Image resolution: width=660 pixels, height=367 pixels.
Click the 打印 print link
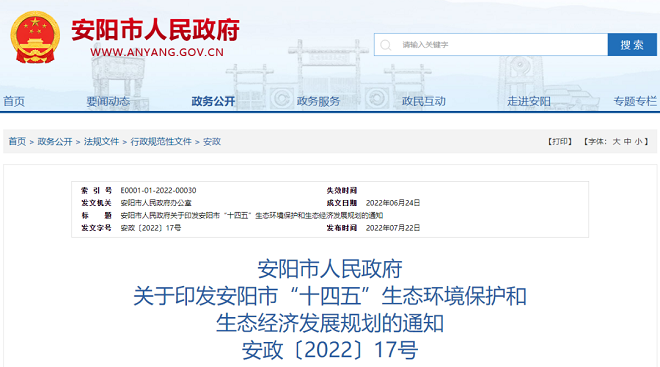tap(560, 141)
